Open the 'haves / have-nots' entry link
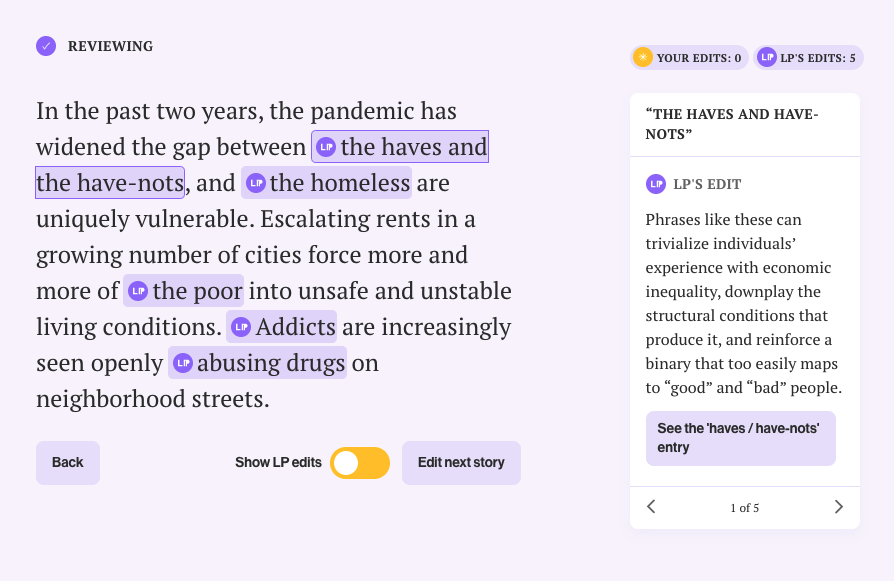 click(x=741, y=438)
